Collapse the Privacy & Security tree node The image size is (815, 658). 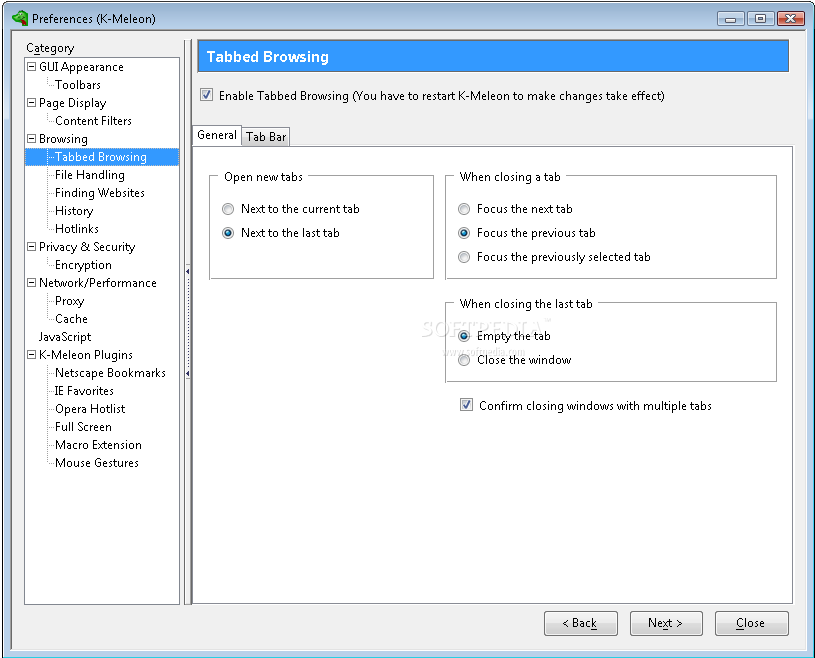coord(31,246)
